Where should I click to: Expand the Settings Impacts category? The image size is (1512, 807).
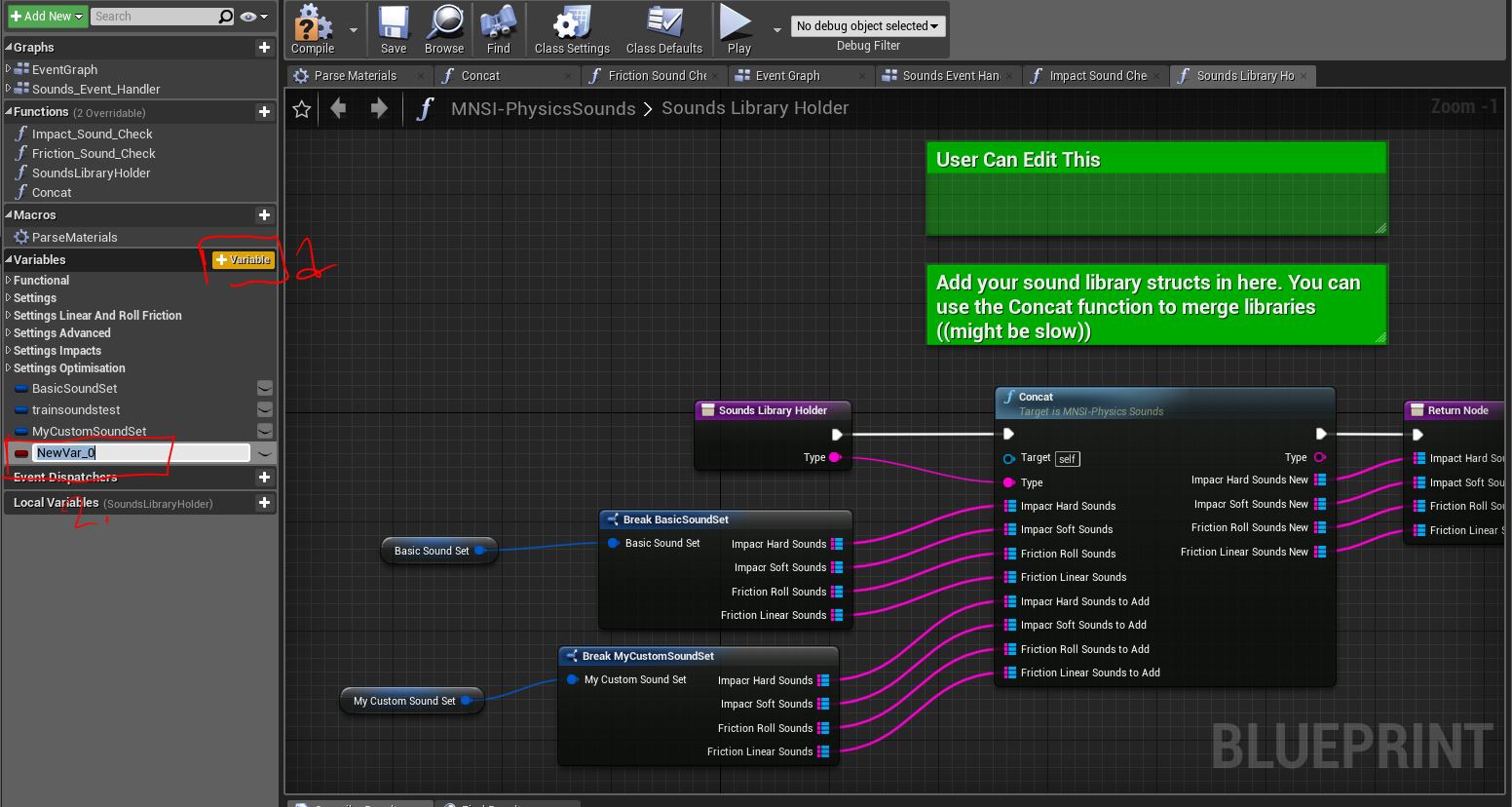click(x=9, y=351)
